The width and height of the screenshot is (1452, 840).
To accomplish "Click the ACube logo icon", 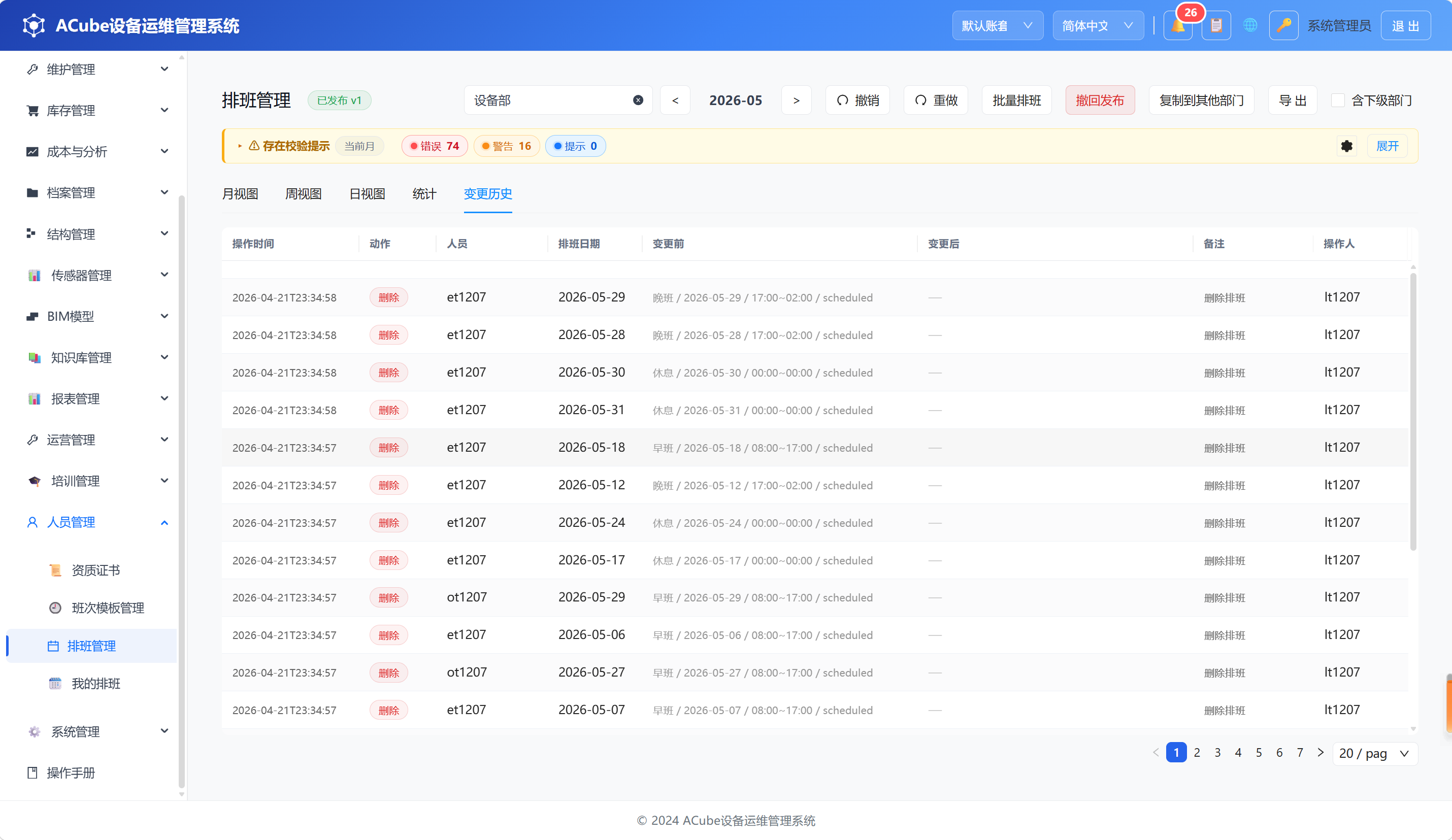I will coord(34,26).
